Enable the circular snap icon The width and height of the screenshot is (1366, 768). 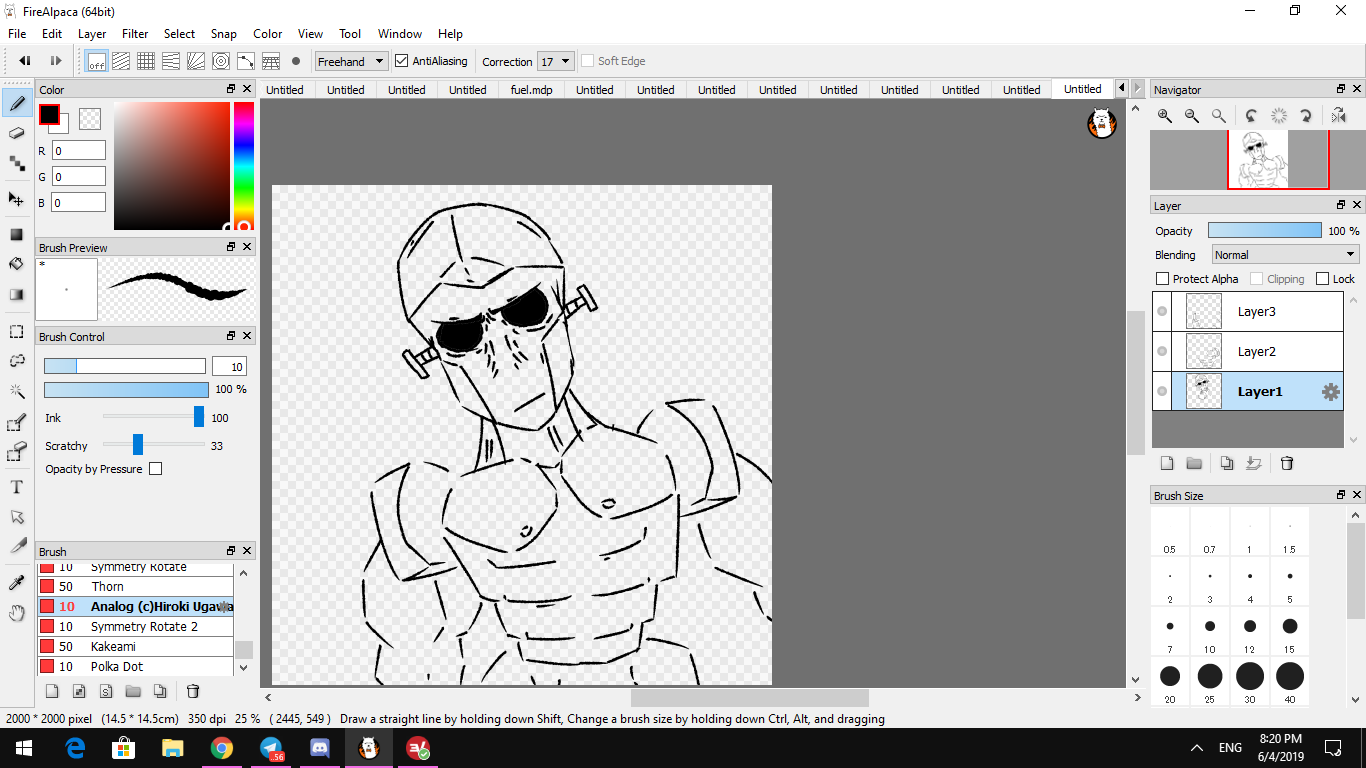[221, 61]
